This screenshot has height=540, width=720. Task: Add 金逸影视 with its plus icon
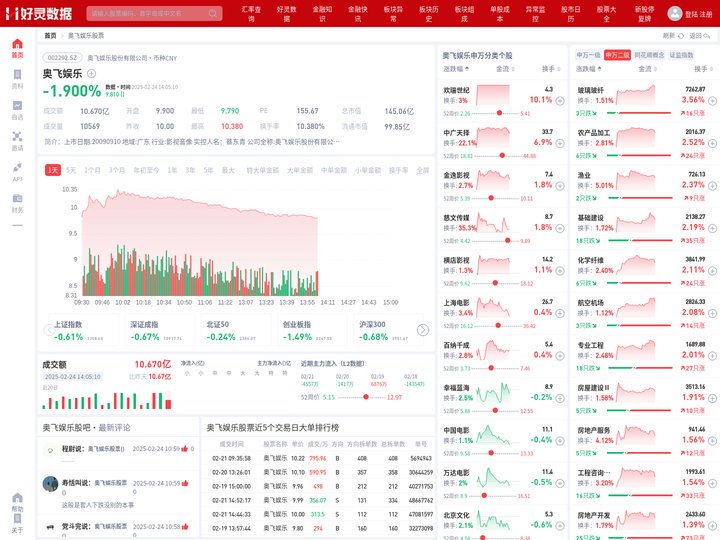(x=560, y=186)
